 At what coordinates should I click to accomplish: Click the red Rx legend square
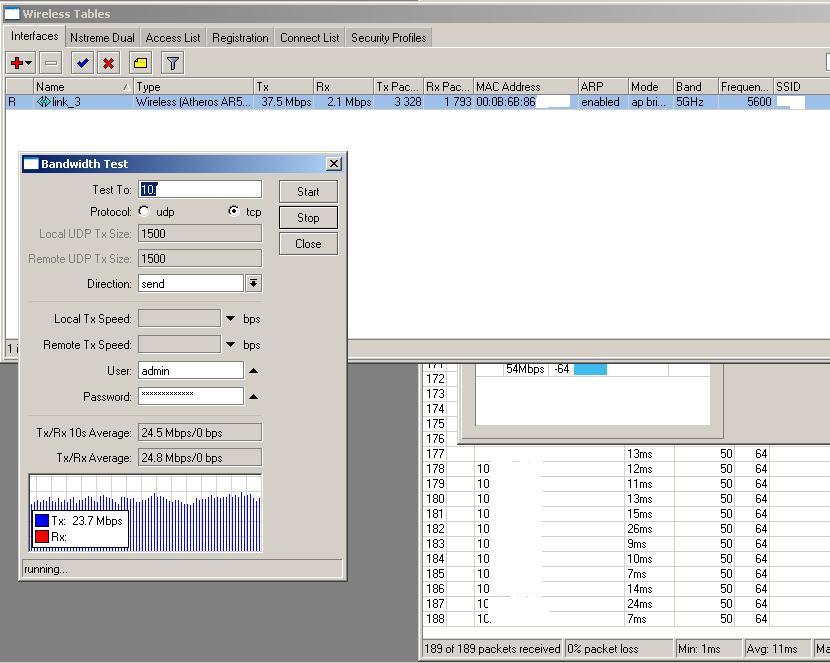pyautogui.click(x=42, y=537)
